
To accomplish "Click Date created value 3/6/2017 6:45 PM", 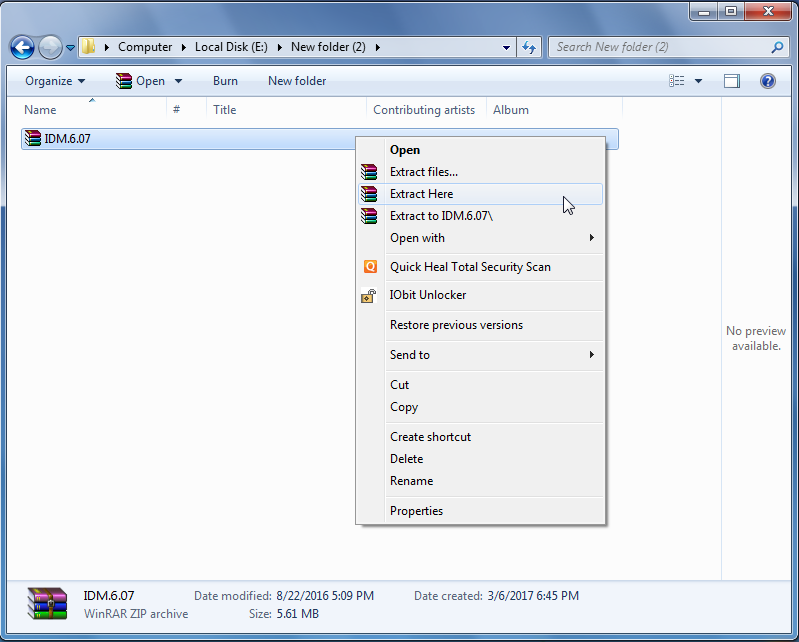I will (533, 596).
